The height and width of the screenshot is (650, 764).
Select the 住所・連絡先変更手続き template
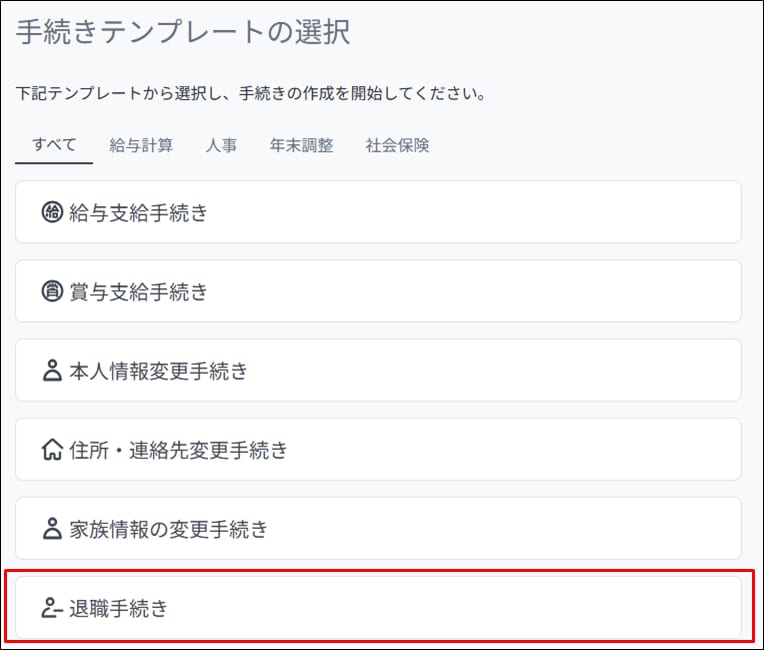[378, 450]
